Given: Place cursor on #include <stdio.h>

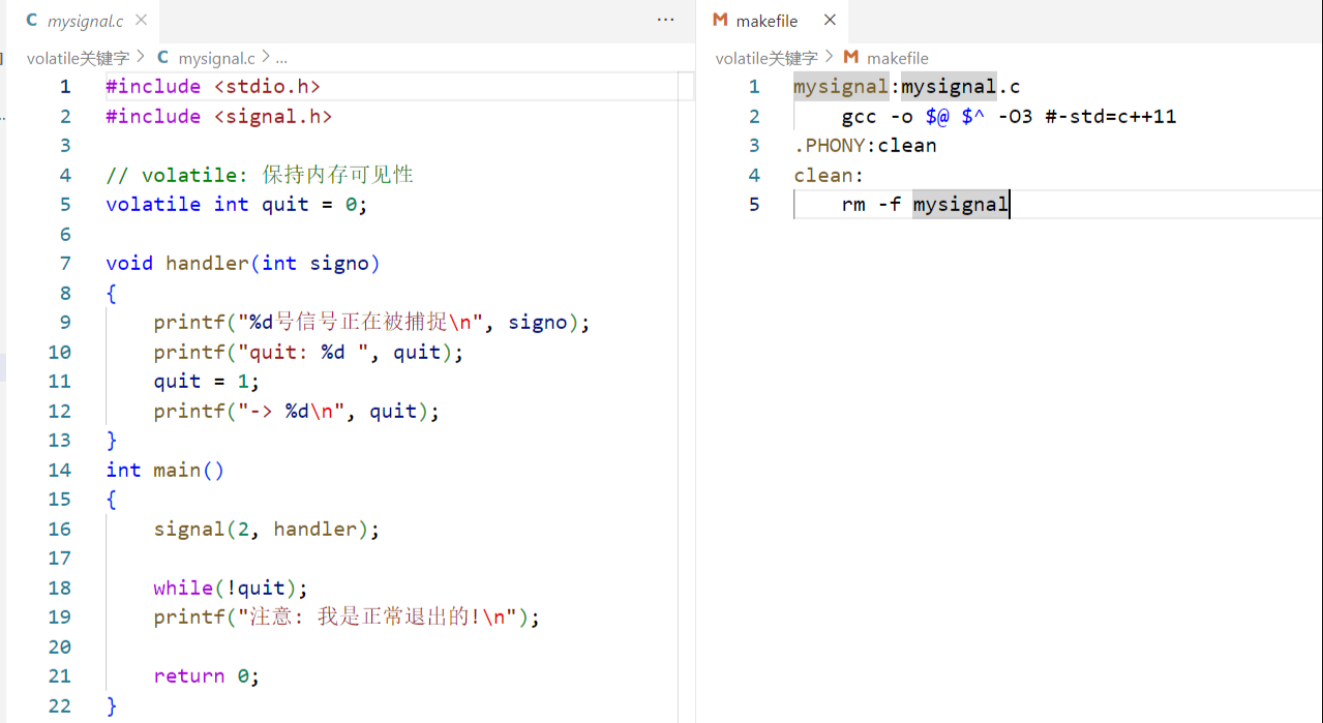Looking at the screenshot, I should coord(213,86).
